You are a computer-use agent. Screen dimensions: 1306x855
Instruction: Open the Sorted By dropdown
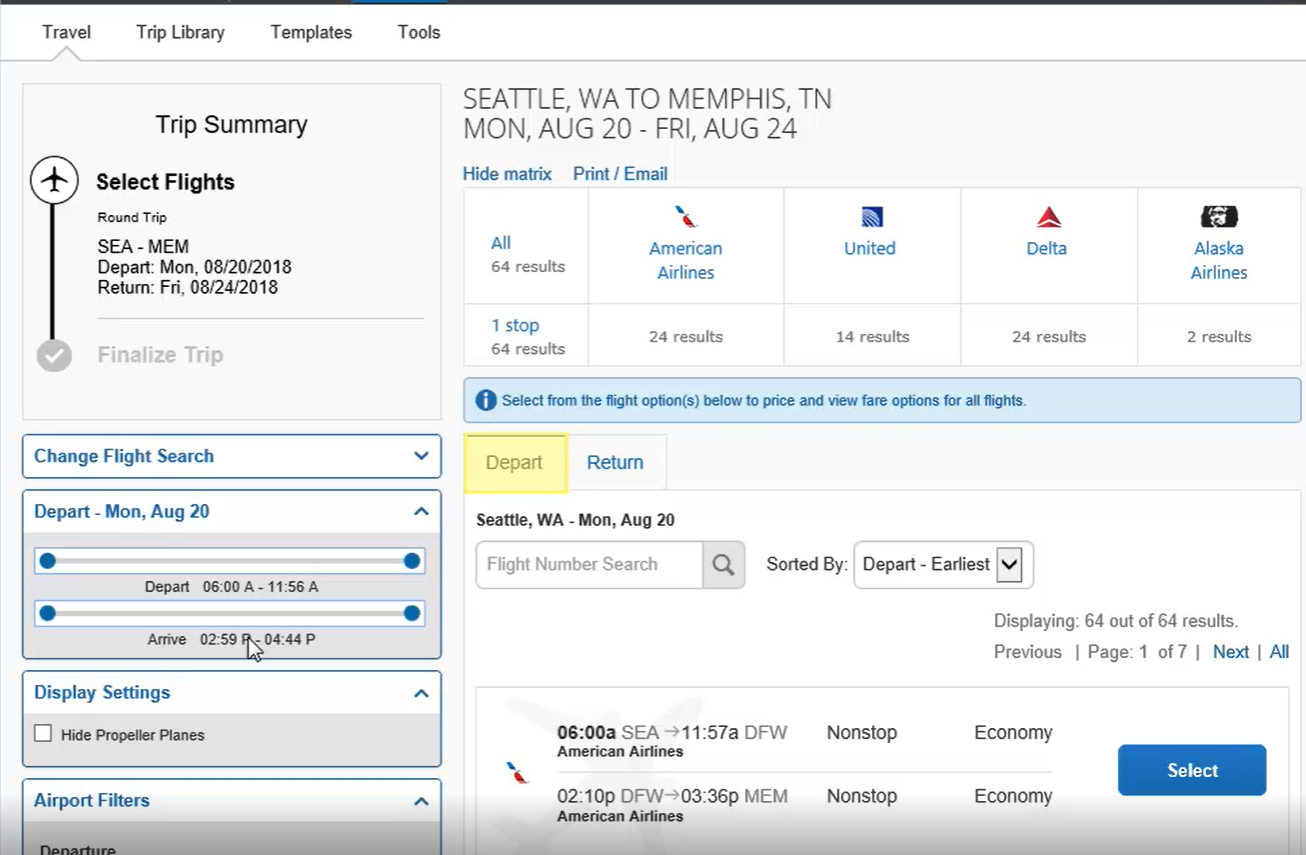point(941,565)
